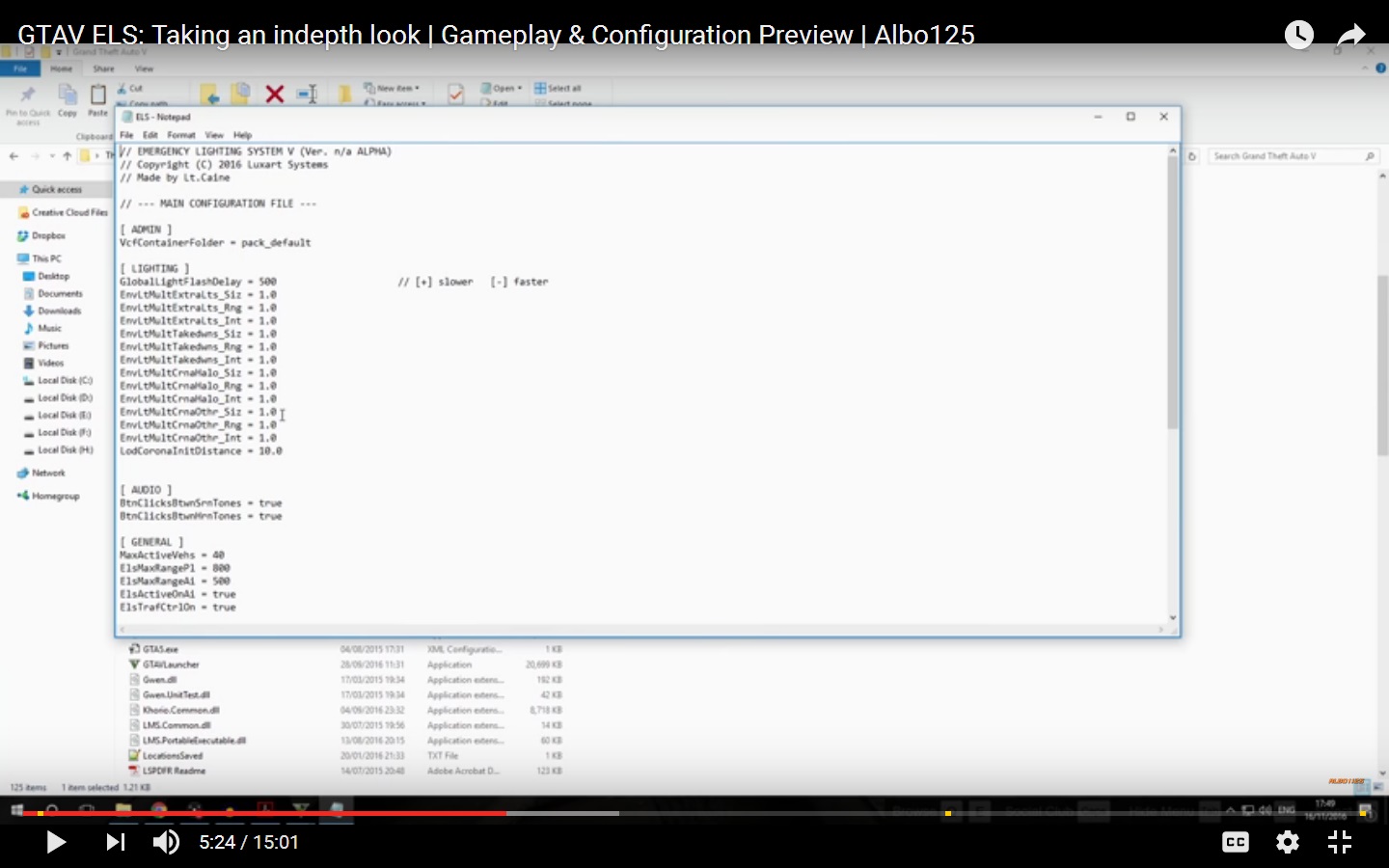Expand the Open dropdown in Explorer ribbon
1389x868 pixels.
[502, 88]
